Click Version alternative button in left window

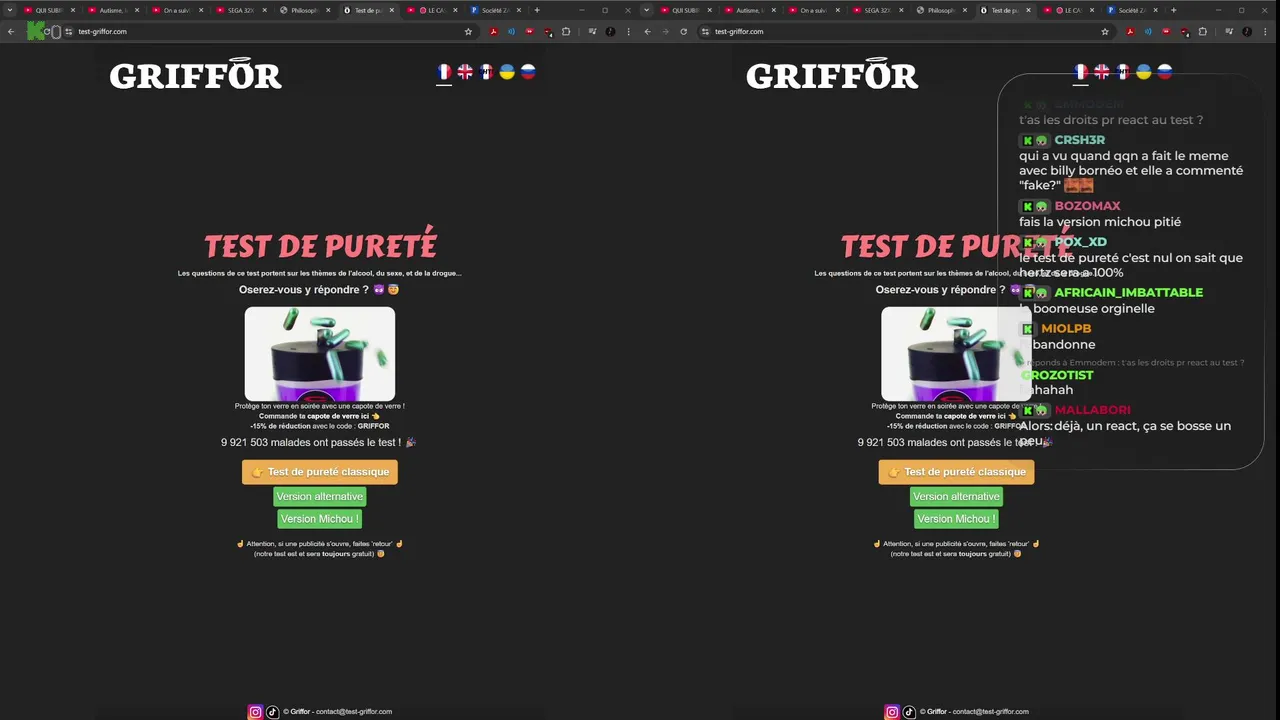coord(320,496)
